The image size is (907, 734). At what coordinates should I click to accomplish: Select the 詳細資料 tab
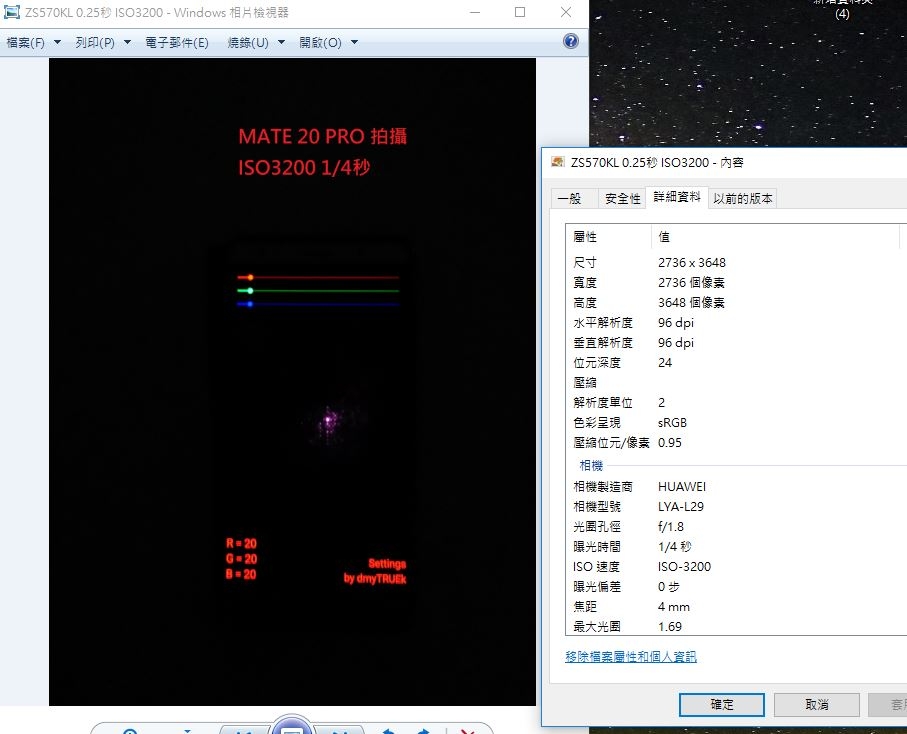point(677,197)
